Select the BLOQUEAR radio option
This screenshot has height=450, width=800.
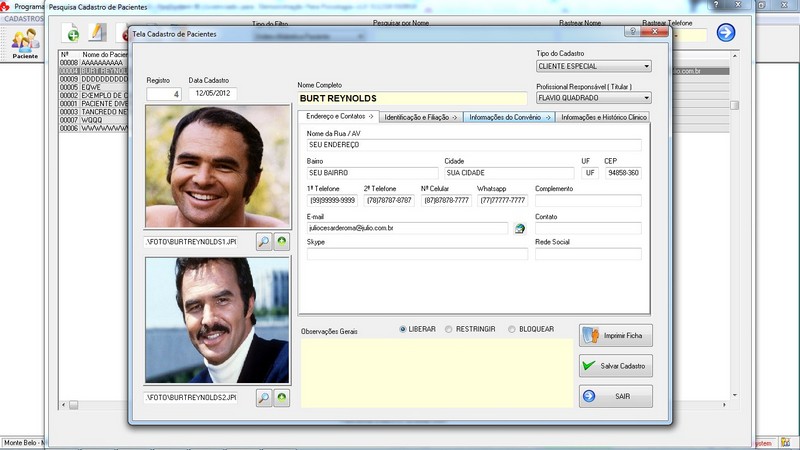tap(512, 329)
